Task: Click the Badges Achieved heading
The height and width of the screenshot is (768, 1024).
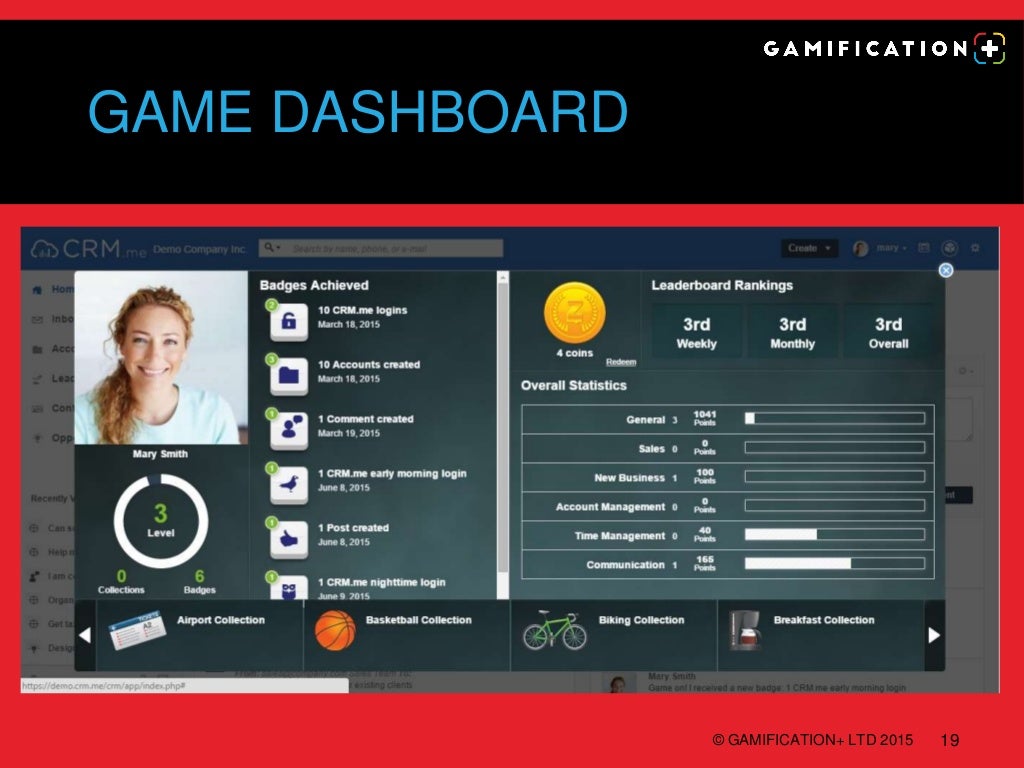Action: (x=314, y=285)
